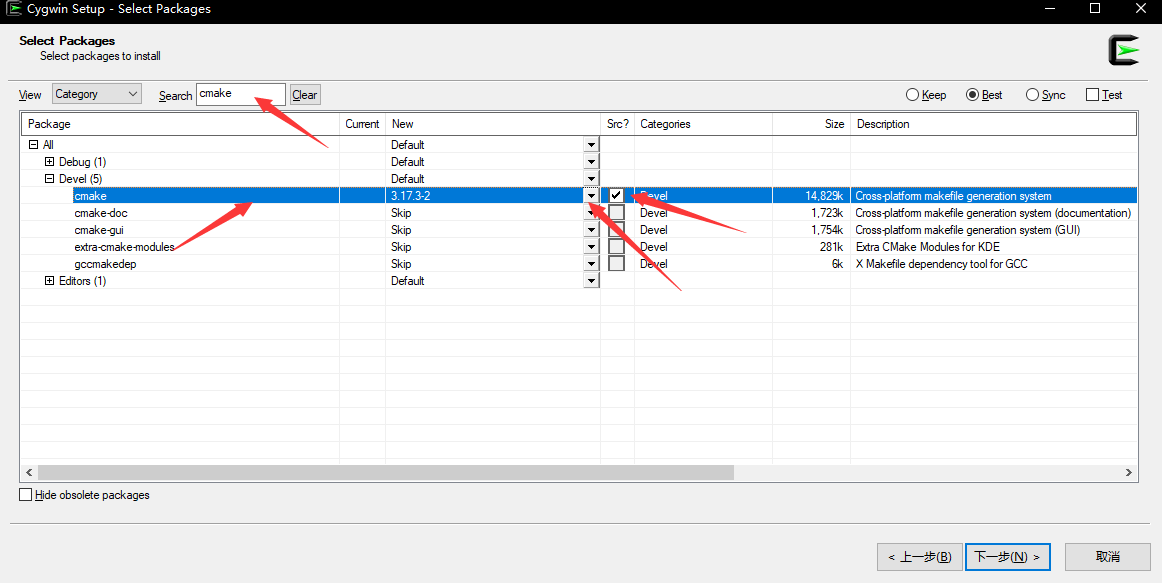The height and width of the screenshot is (583, 1162).
Task: Click the New column header
Action: tap(493, 124)
